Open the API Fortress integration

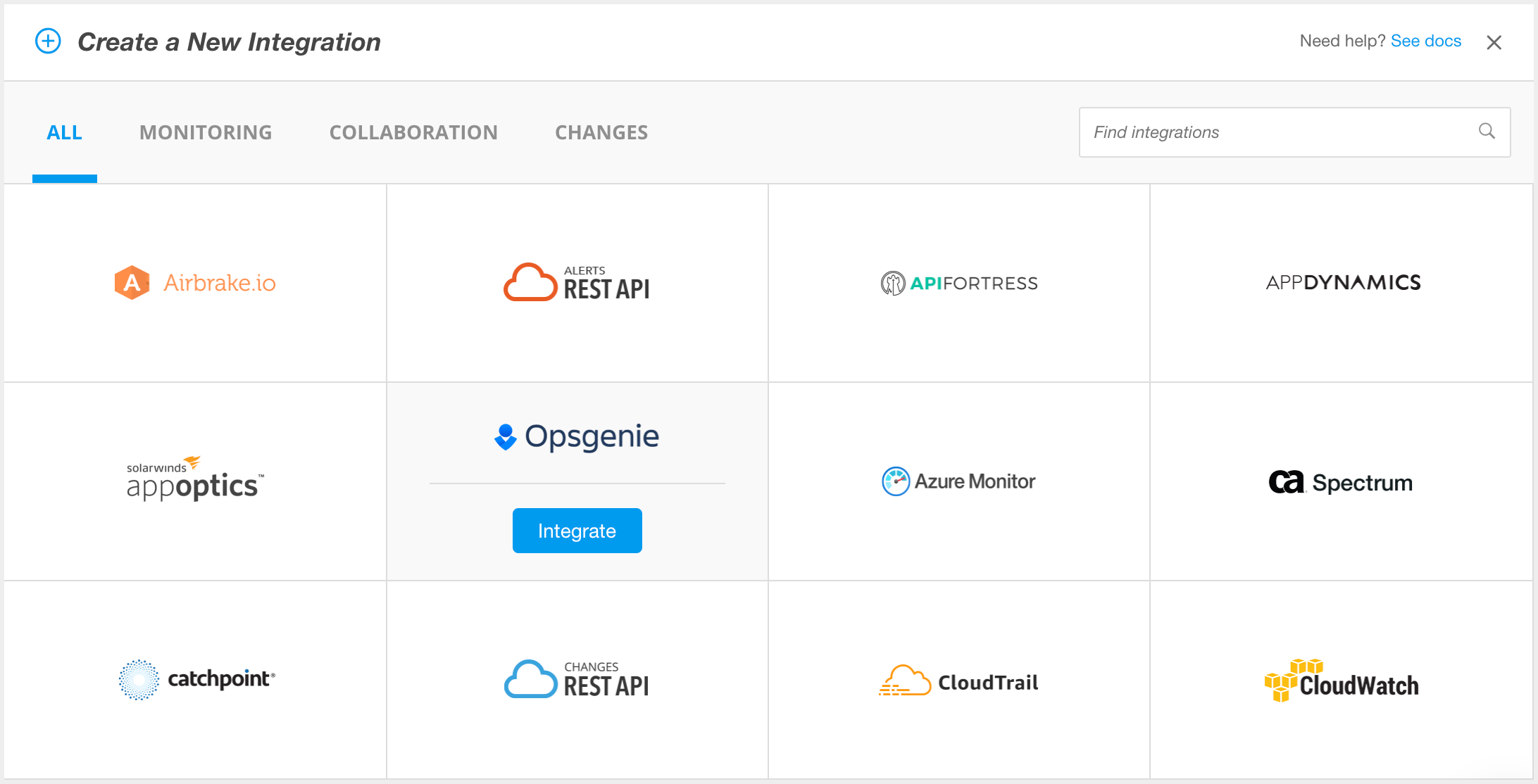958,283
